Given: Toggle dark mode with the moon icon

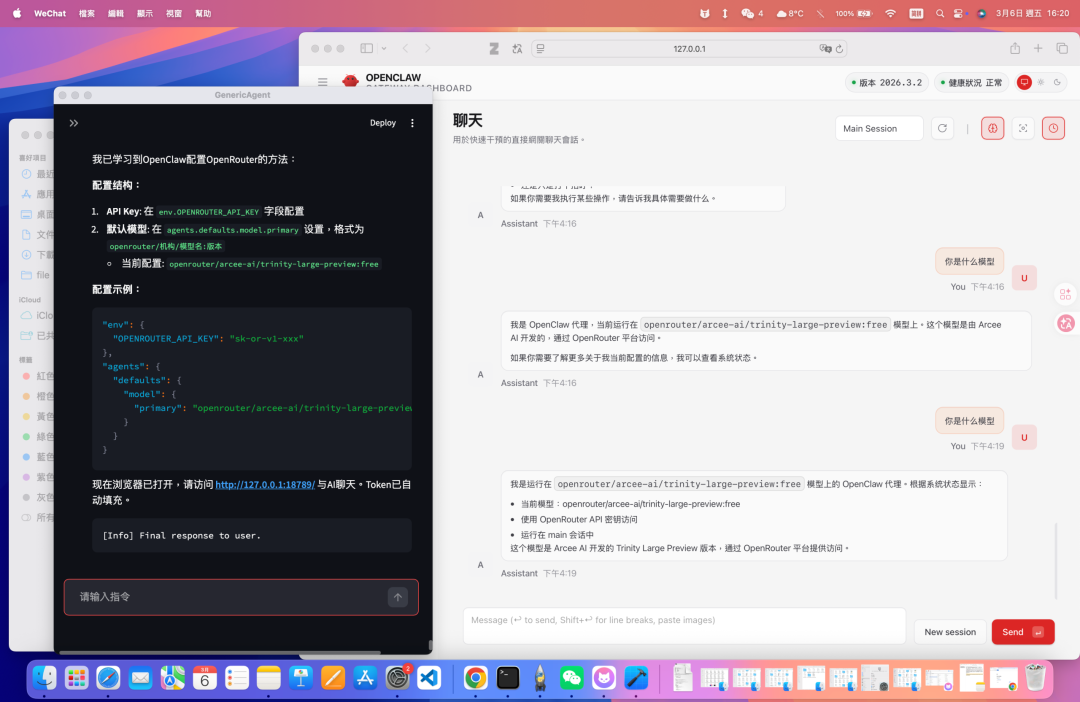Looking at the screenshot, I should pos(1058,82).
